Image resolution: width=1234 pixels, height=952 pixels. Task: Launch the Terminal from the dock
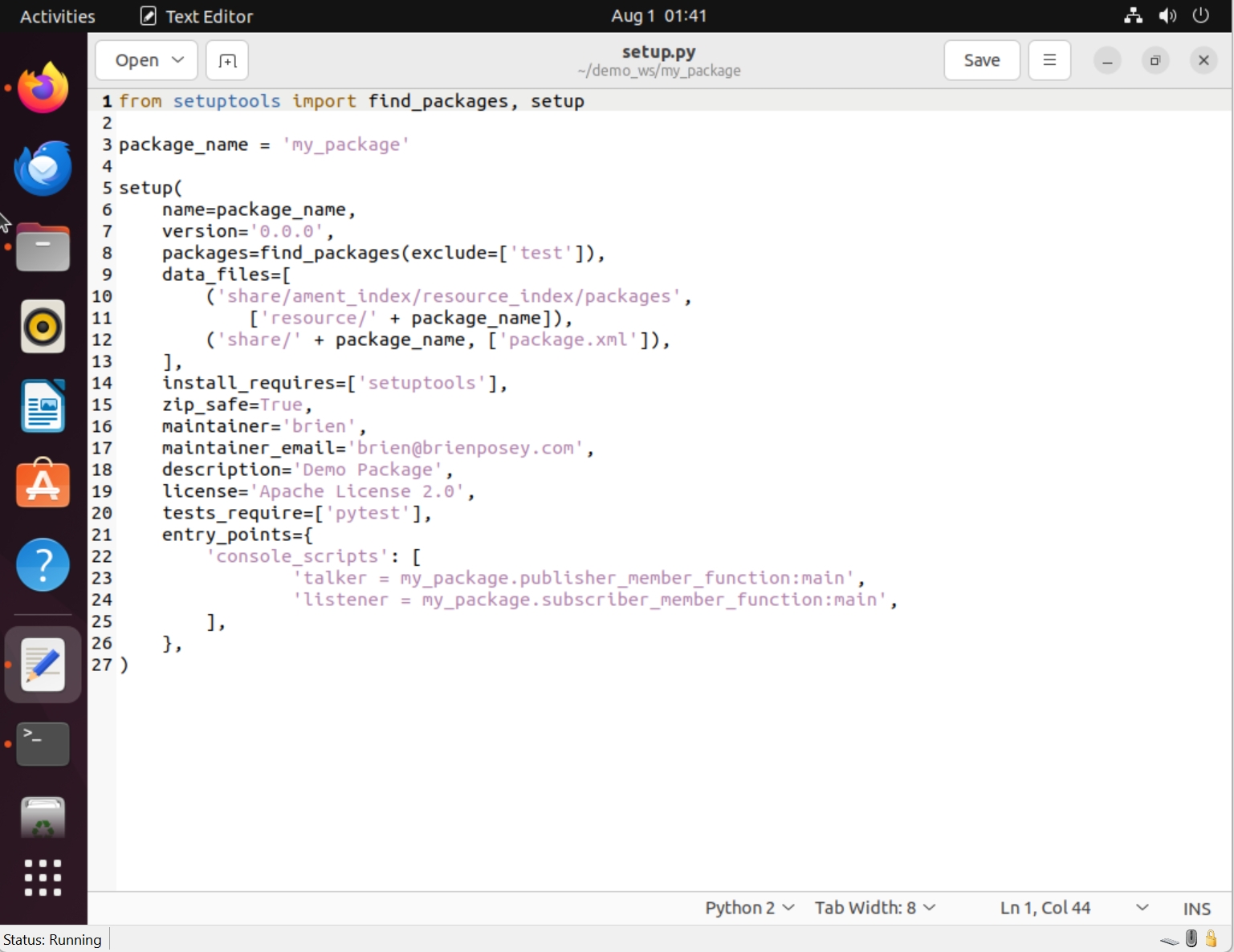click(x=43, y=743)
